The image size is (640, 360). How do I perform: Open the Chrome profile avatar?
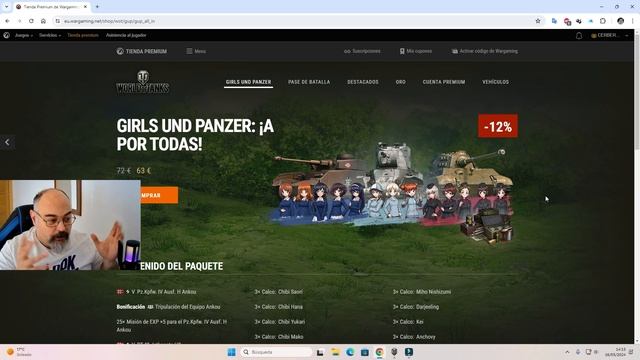(620, 21)
